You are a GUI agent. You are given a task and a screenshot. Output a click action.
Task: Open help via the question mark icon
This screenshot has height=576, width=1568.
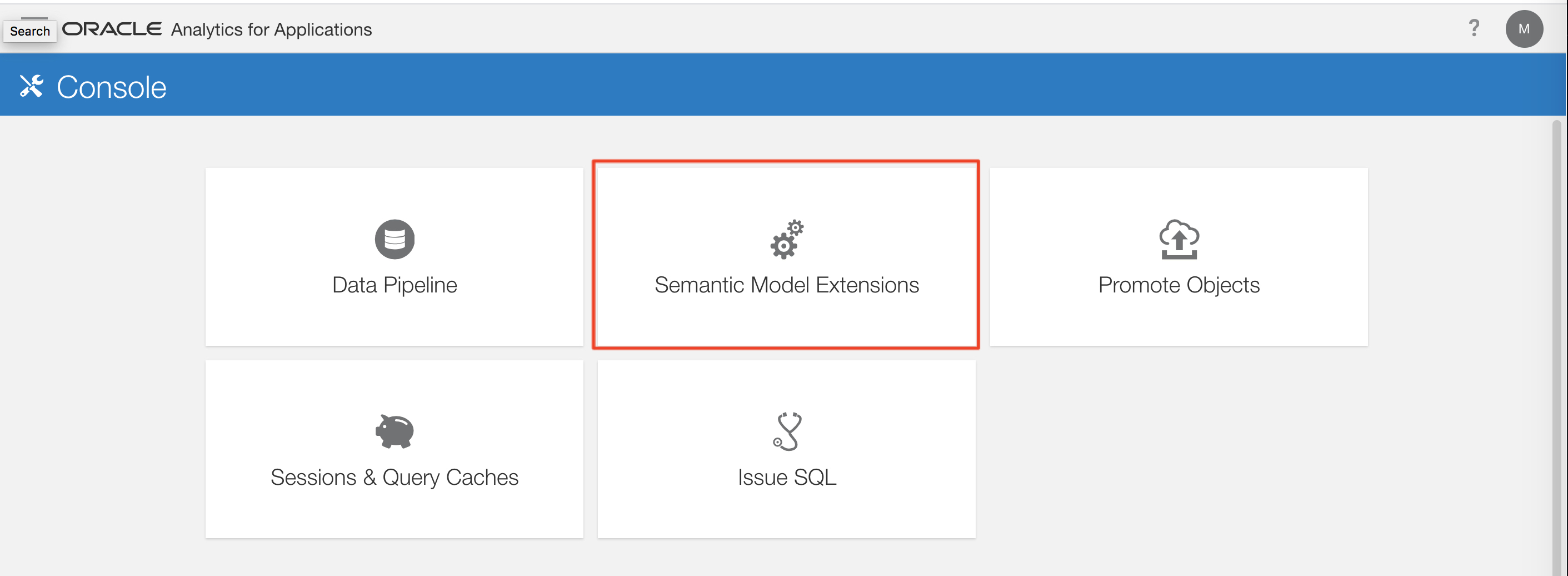pyautogui.click(x=1474, y=28)
